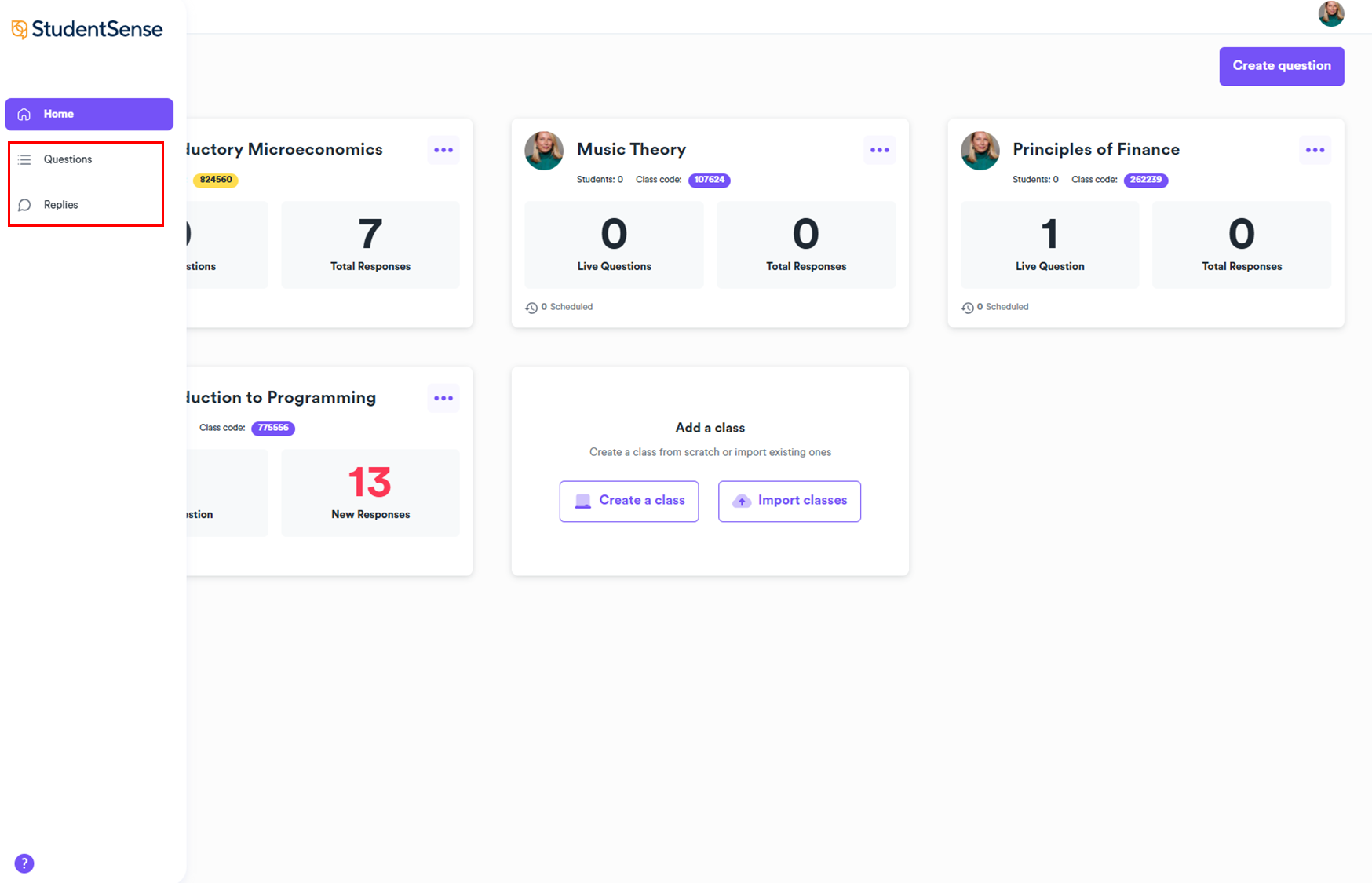Viewport: 1372px width, 883px height.
Task: Click the Import classes button
Action: (789, 501)
